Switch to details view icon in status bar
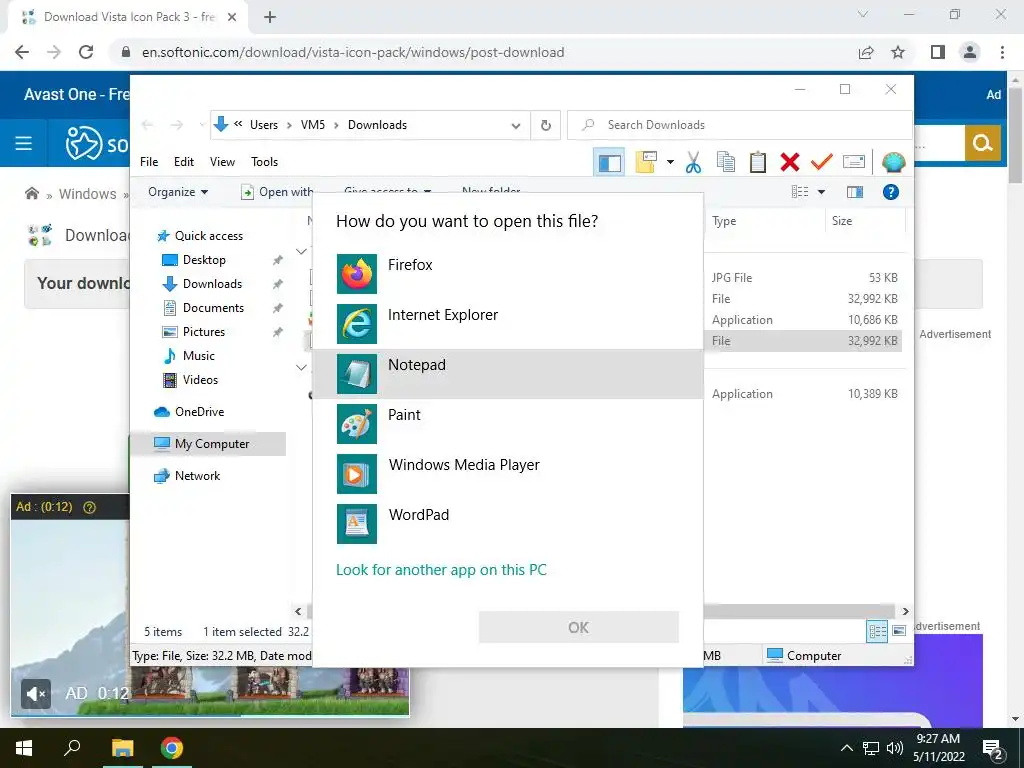This screenshot has width=1024, height=768. (877, 631)
